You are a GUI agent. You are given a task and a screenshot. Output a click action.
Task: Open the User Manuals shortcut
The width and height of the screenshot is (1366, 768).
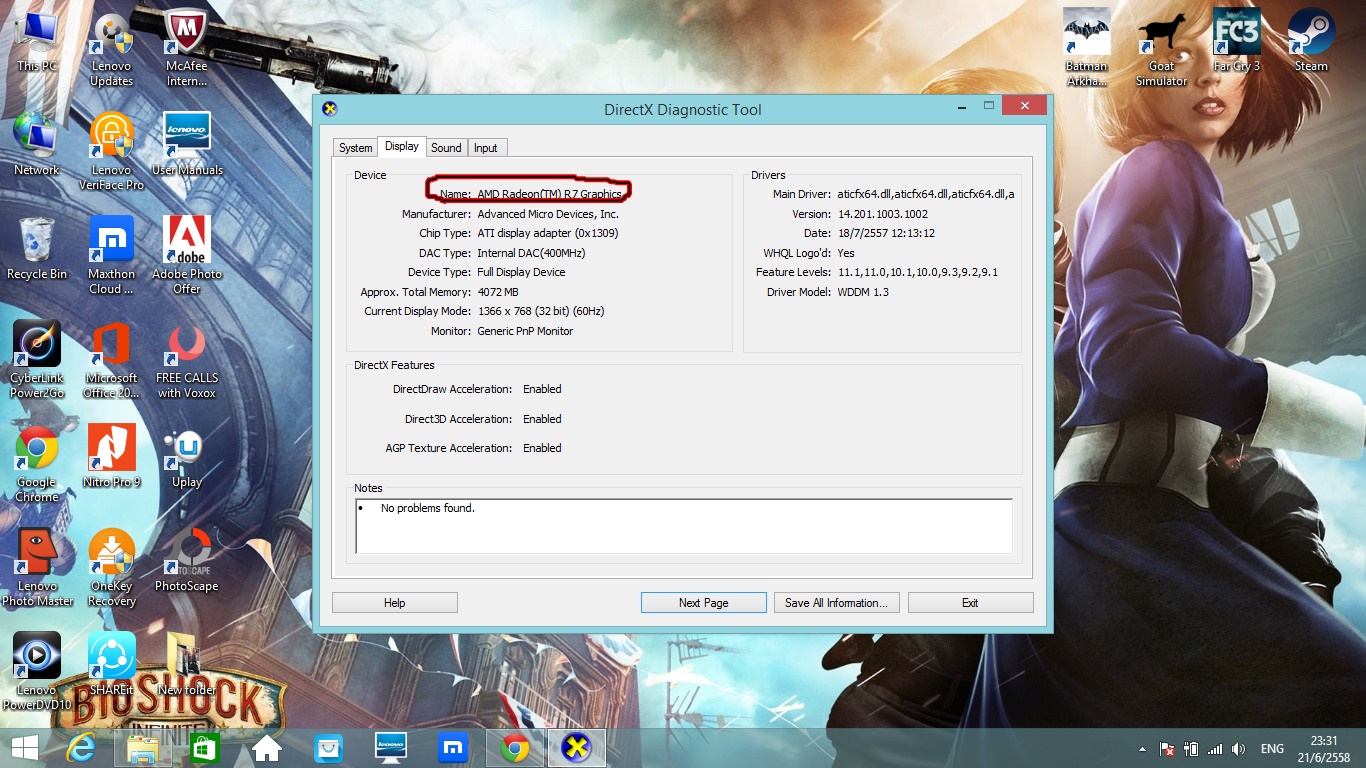pyautogui.click(x=187, y=145)
